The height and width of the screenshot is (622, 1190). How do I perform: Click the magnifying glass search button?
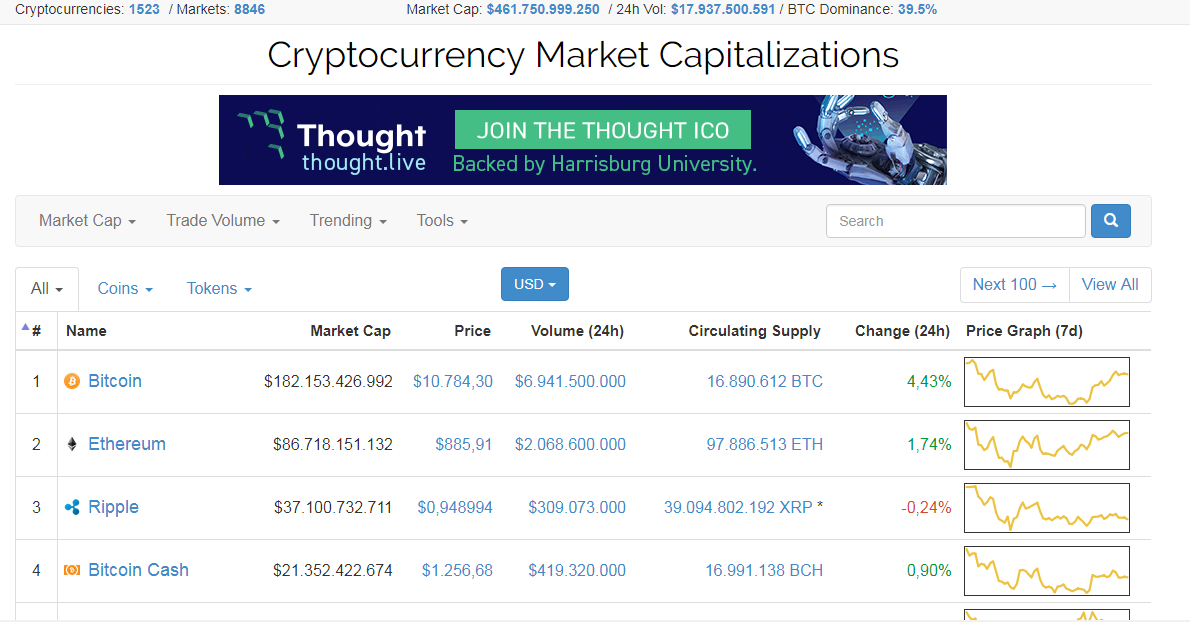(x=1110, y=221)
